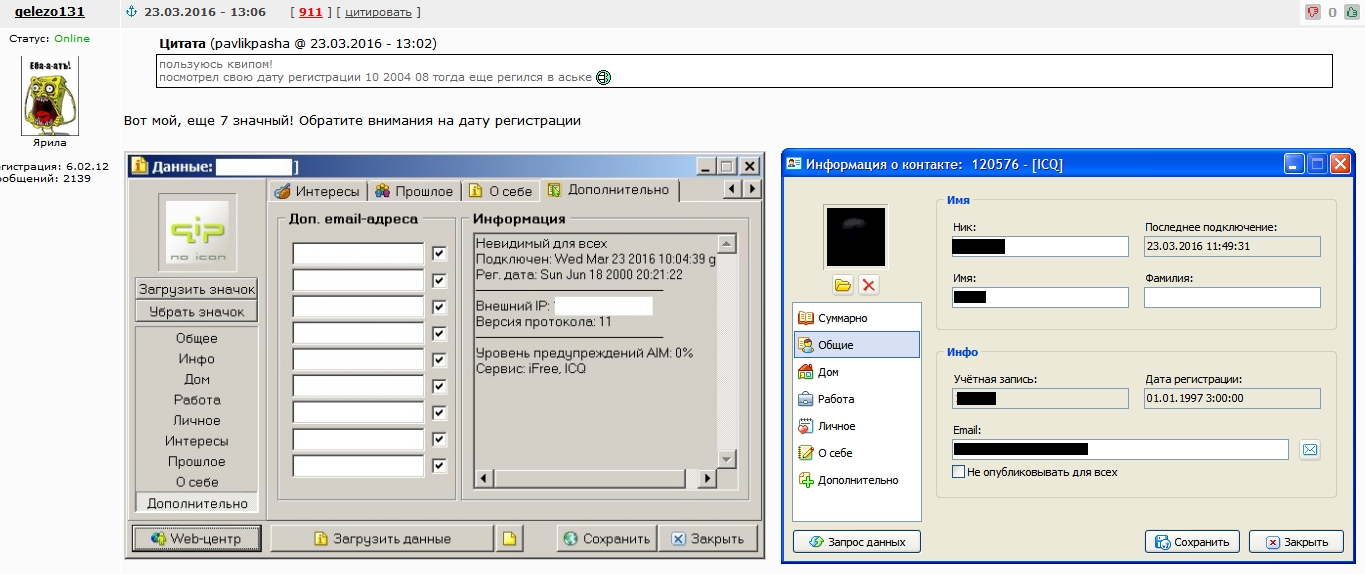Open the Web-центр button
The height and width of the screenshot is (574, 1365).
click(196, 538)
